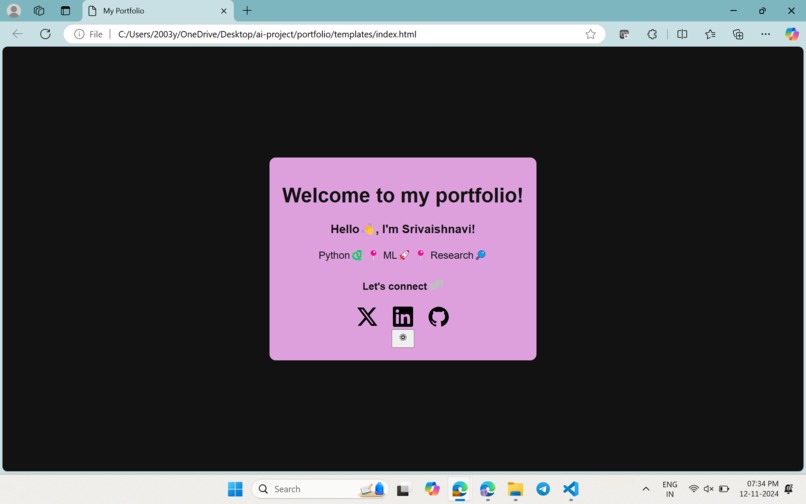
Task: Open the Copilot sidebar icon
Action: (792, 34)
